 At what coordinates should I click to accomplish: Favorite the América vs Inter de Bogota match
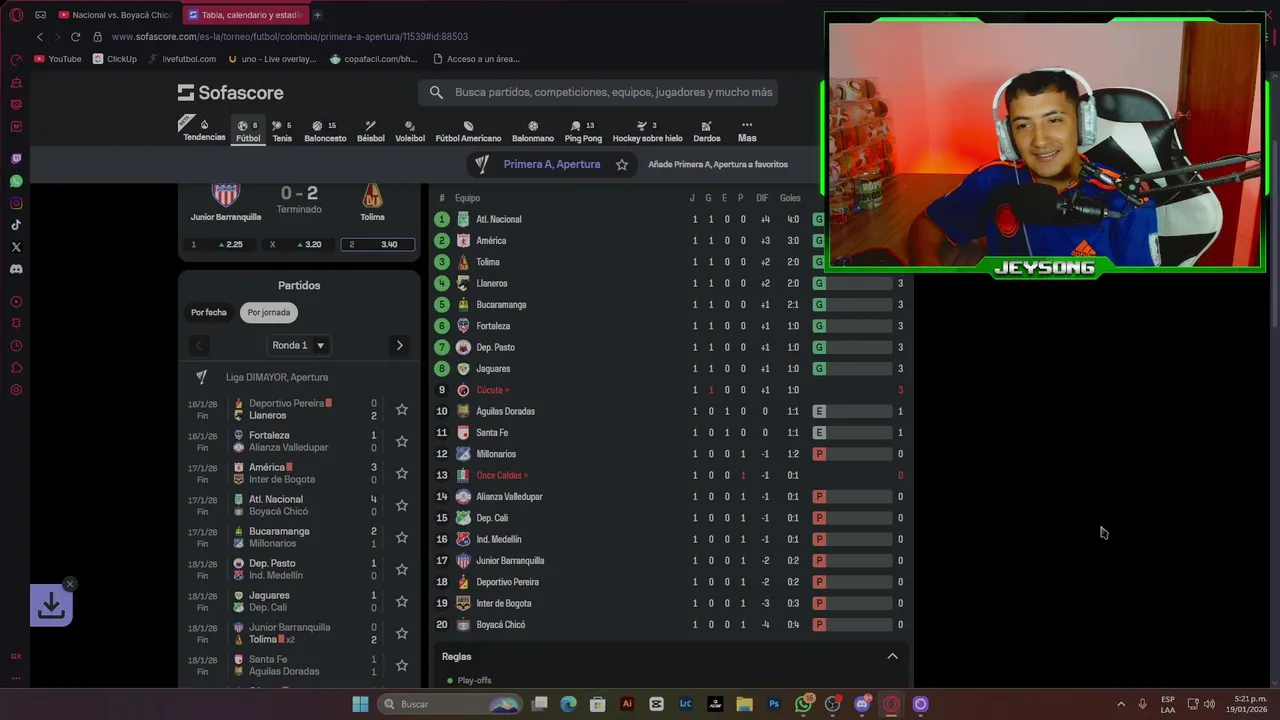[x=401, y=473]
